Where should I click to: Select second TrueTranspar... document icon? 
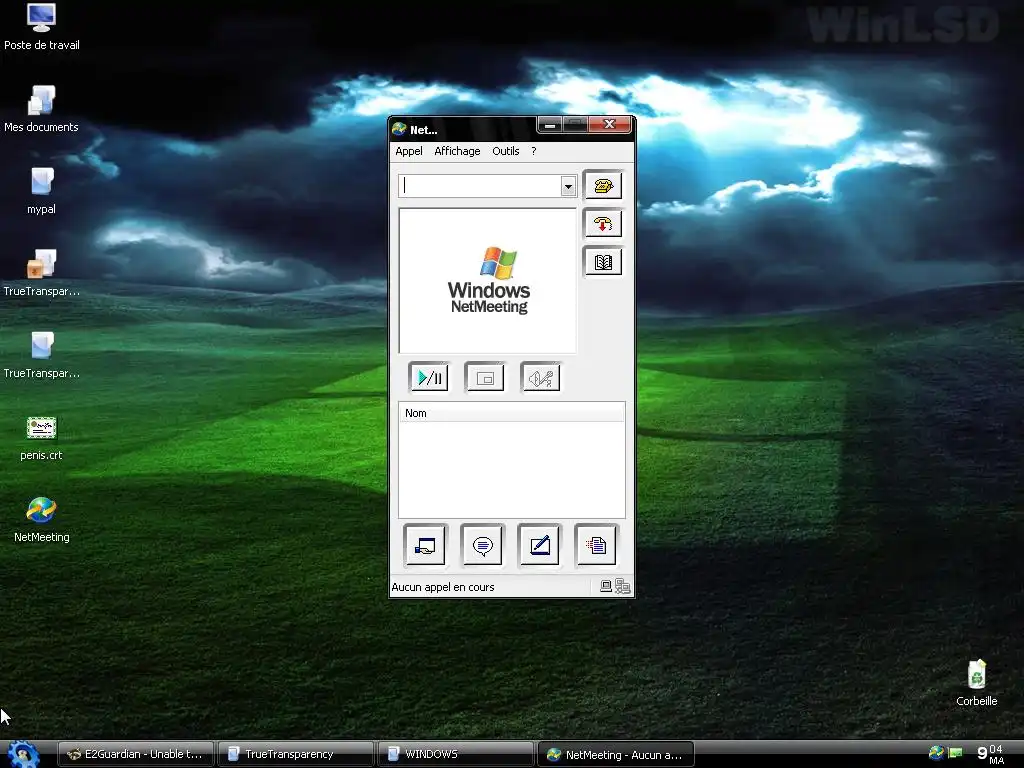41,355
